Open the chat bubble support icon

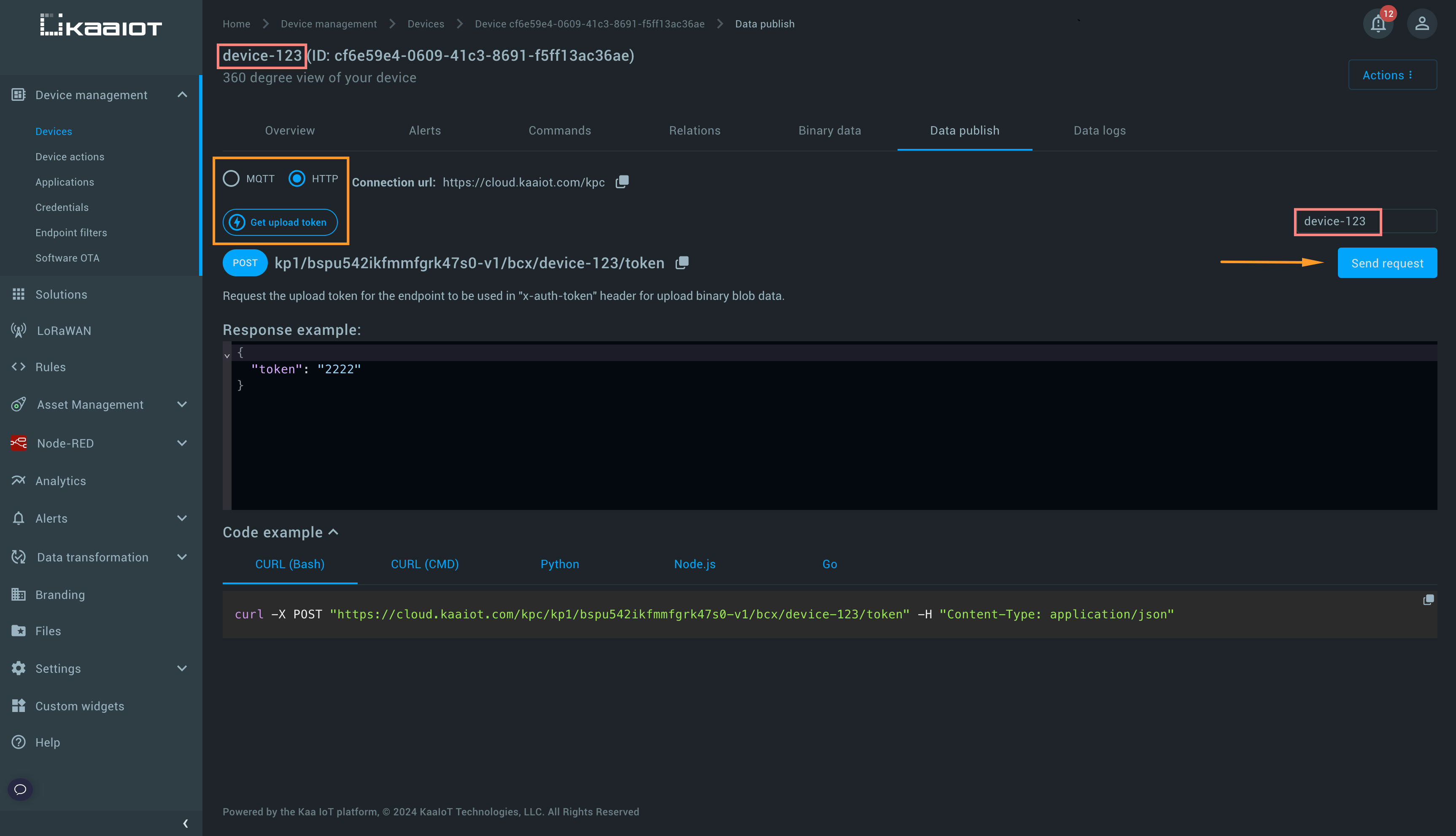20,789
